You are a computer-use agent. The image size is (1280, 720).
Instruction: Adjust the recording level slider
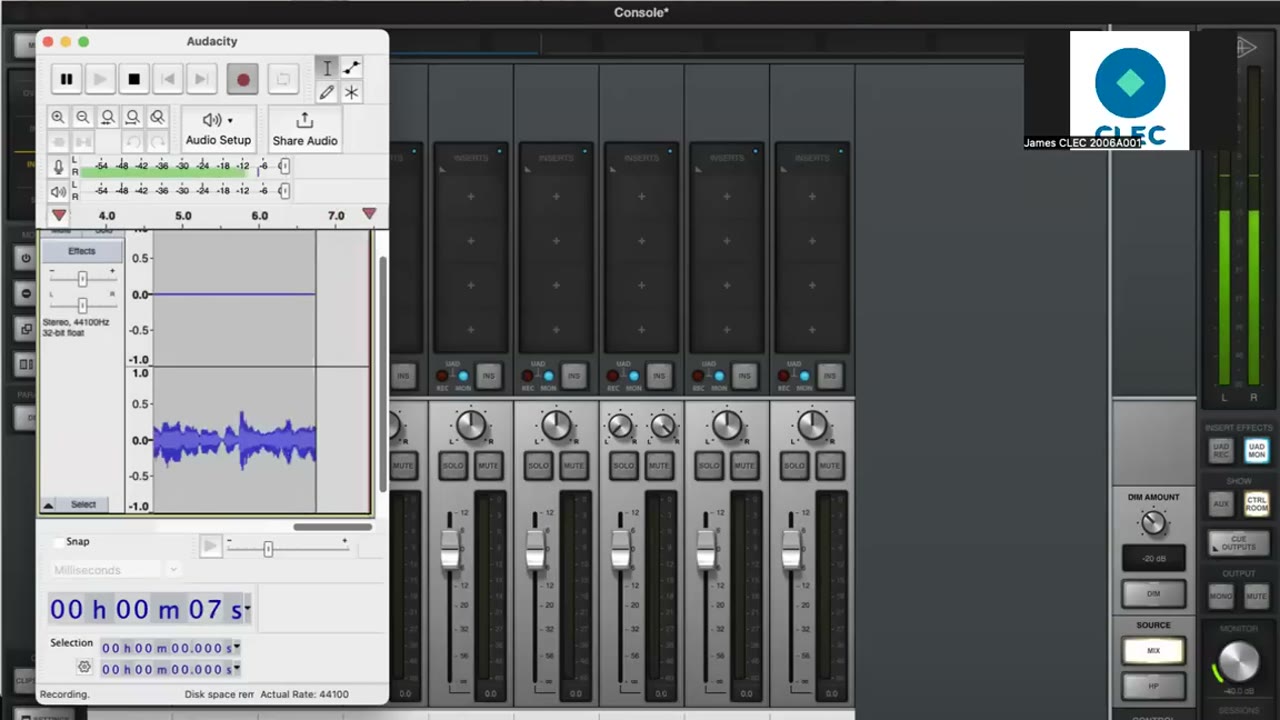[284, 166]
